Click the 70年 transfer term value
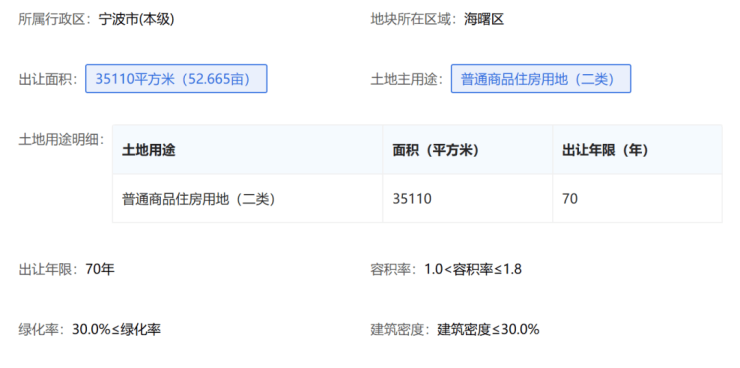This screenshot has width=740, height=368. click(100, 269)
